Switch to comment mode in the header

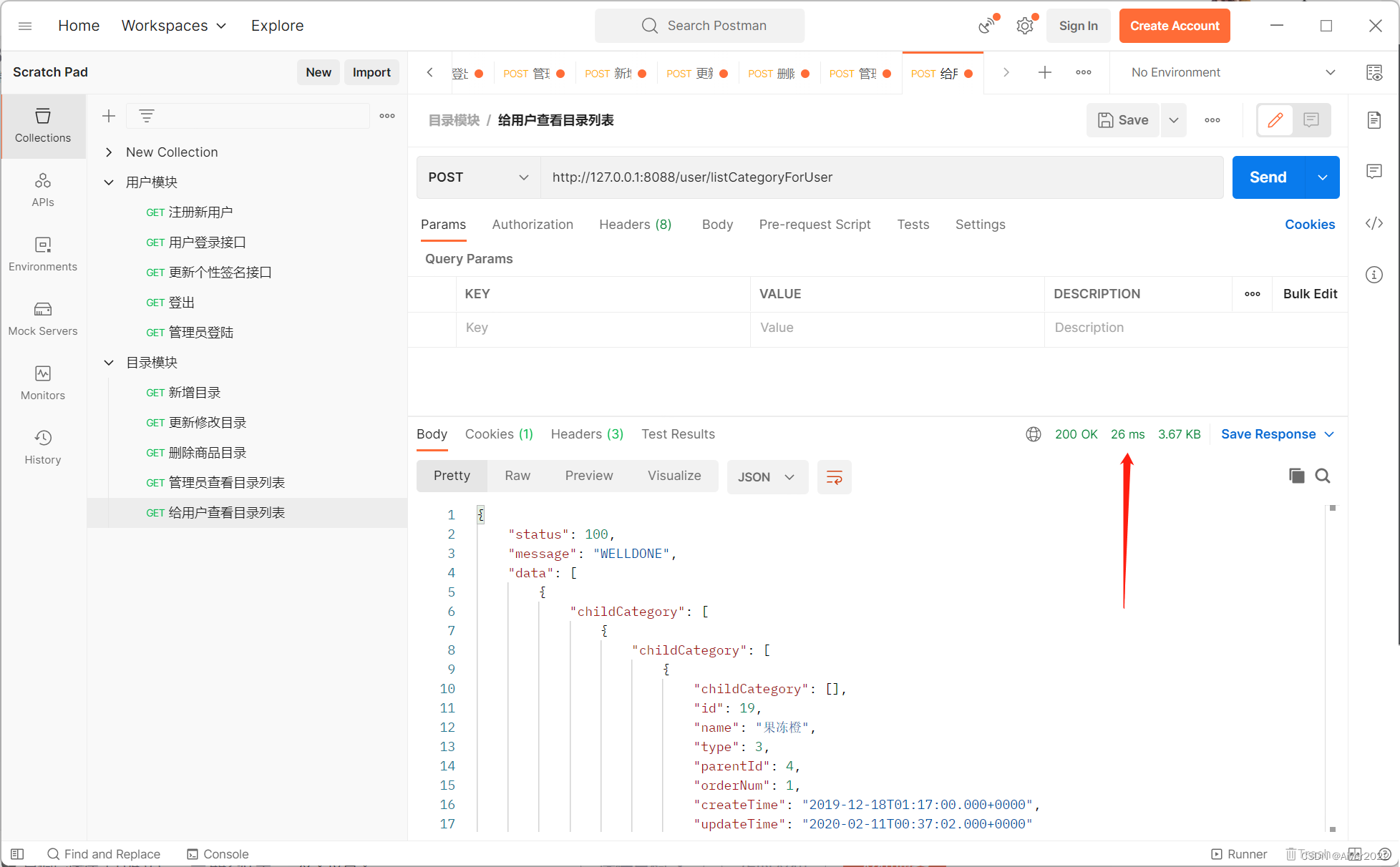pos(1311,120)
